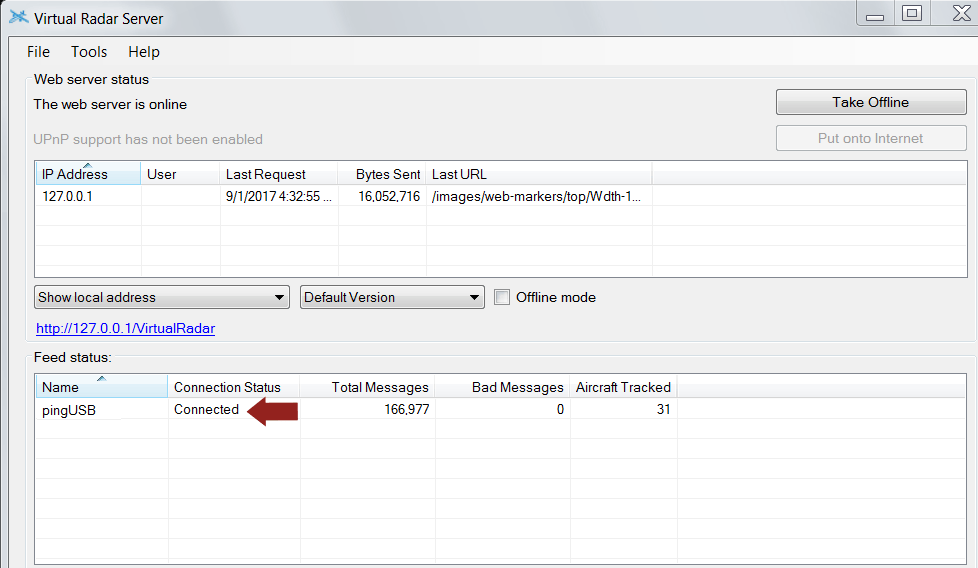Screen dimensions: 978x568
Task: Sort by Bad Messages column header
Action: 502,387
